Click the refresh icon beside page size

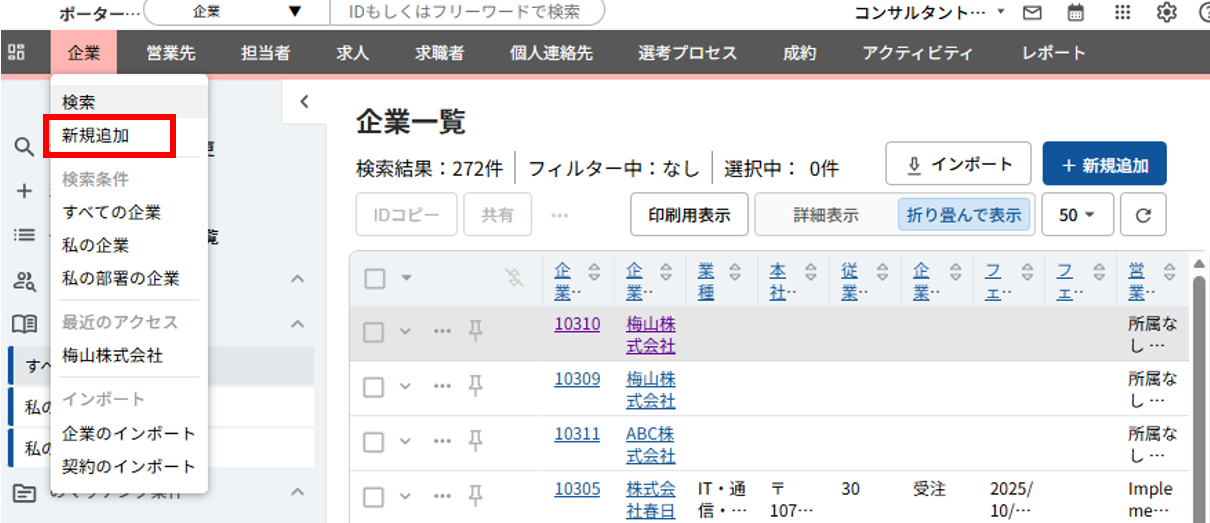pos(1143,215)
